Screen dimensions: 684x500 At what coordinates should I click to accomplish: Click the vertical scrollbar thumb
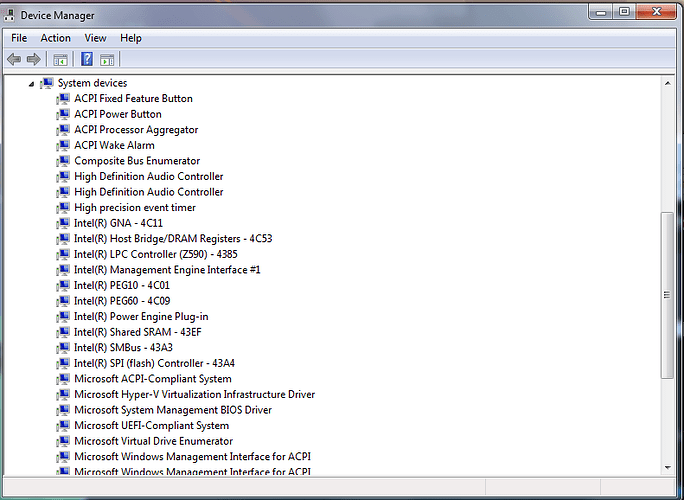coord(667,295)
